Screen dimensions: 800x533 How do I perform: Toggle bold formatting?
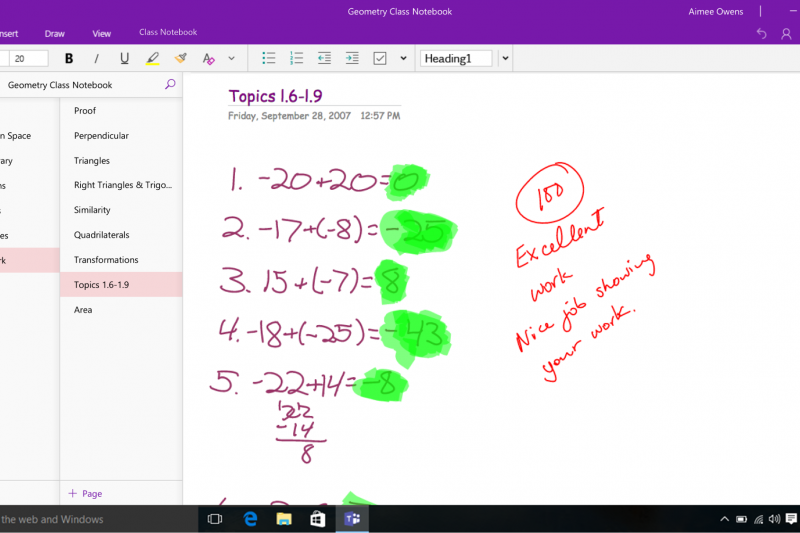pyautogui.click(x=69, y=59)
